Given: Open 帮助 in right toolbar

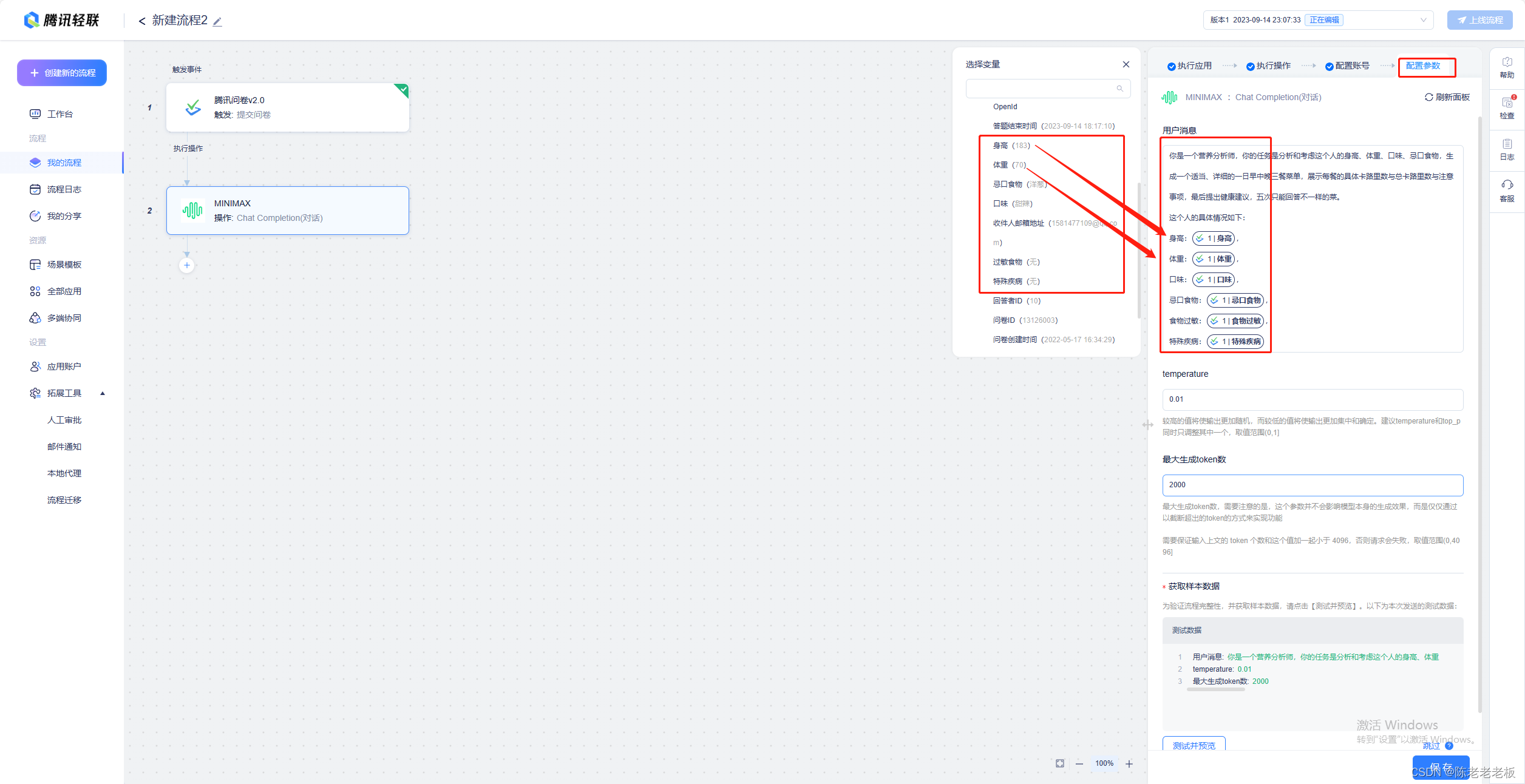Looking at the screenshot, I should click(x=1507, y=67).
